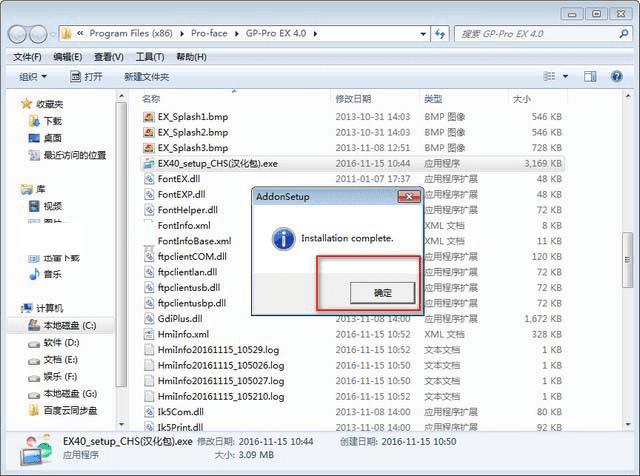Click the Forward navigation button
Viewport: 640px width, 476px height.
click(x=38, y=34)
